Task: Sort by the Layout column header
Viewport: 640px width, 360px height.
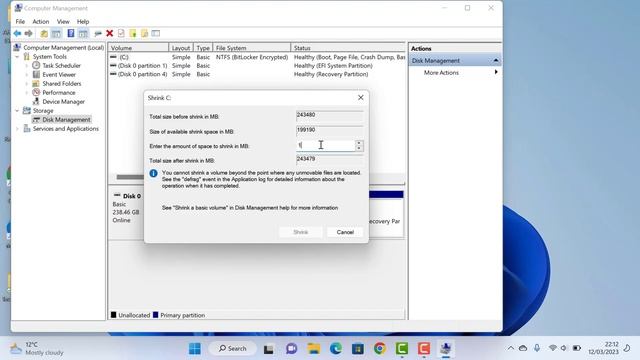Action: click(x=181, y=48)
